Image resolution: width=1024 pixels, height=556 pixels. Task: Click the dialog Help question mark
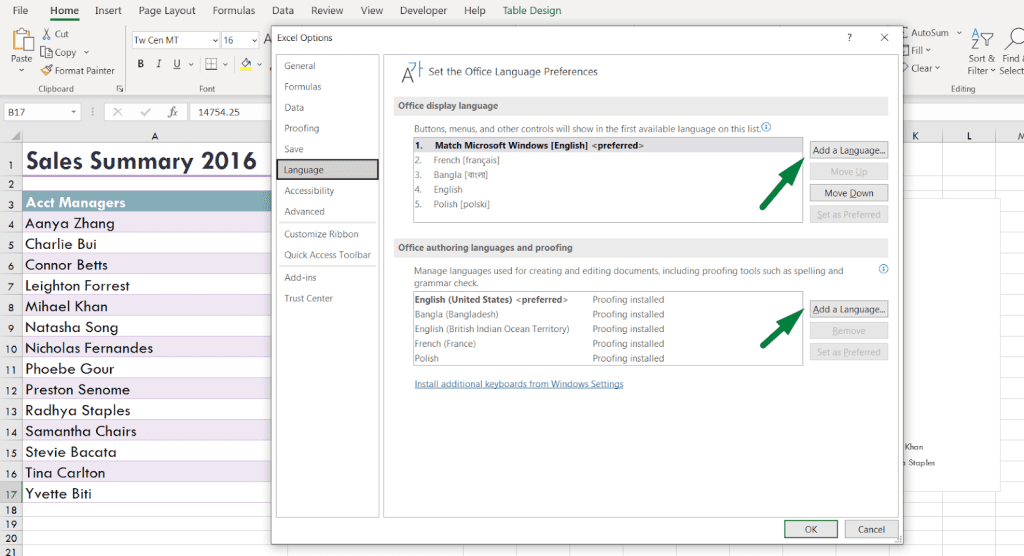point(849,38)
